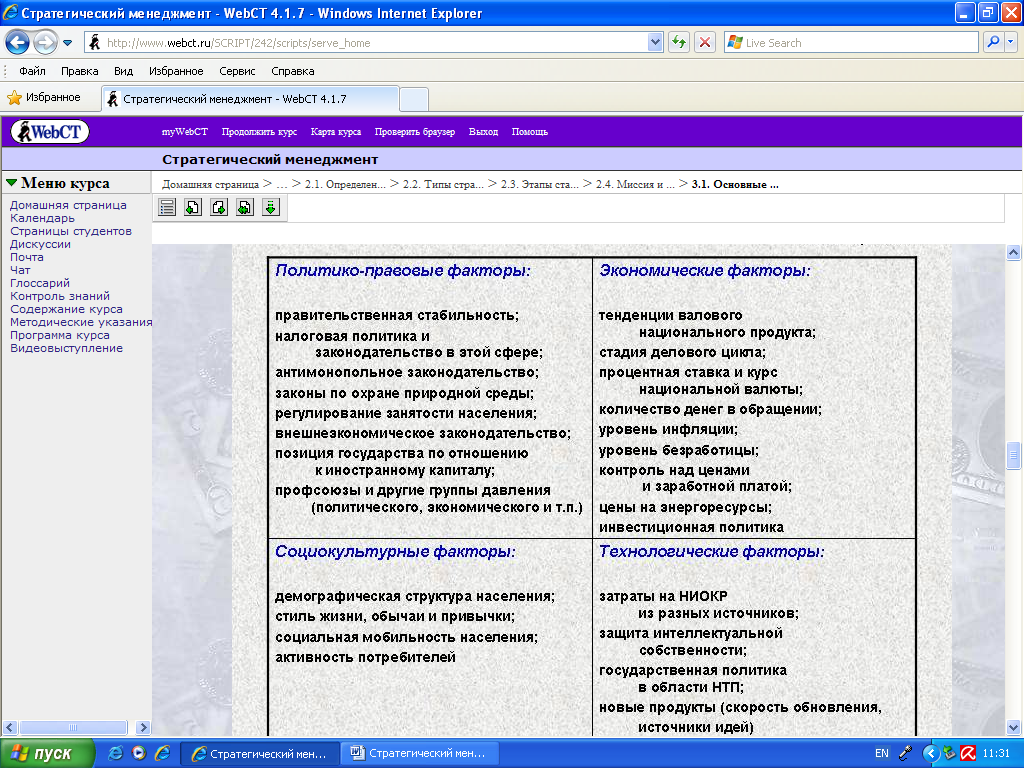This screenshot has width=1024, height=768.
Task: Open the Avira antivirus tray icon
Action: 968,753
